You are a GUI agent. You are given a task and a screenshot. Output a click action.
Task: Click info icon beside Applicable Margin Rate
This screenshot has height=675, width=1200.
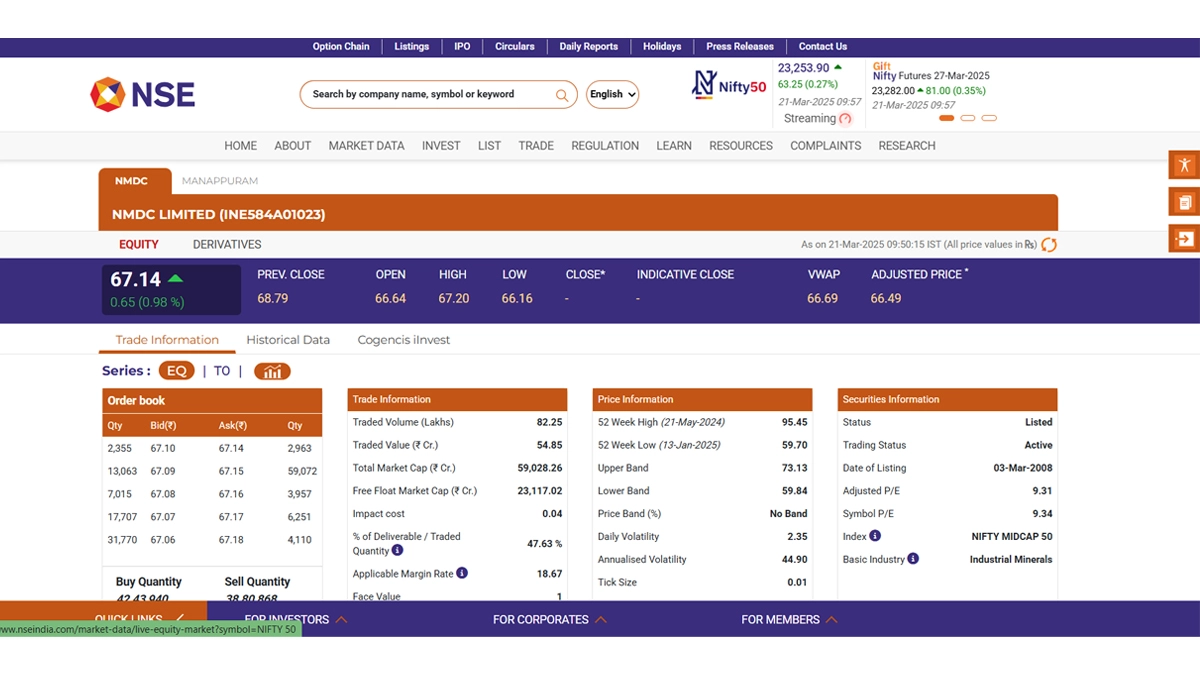(x=462, y=573)
